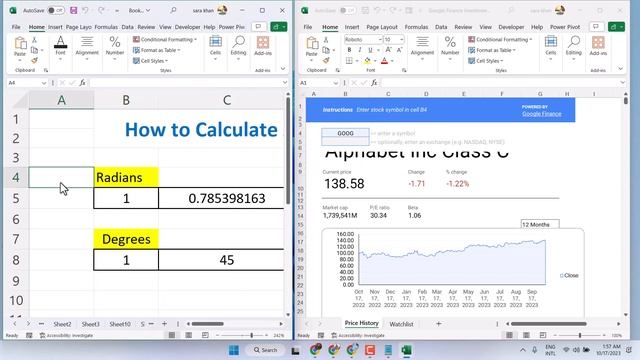Click Insert Function fx in left window

click(82, 82)
